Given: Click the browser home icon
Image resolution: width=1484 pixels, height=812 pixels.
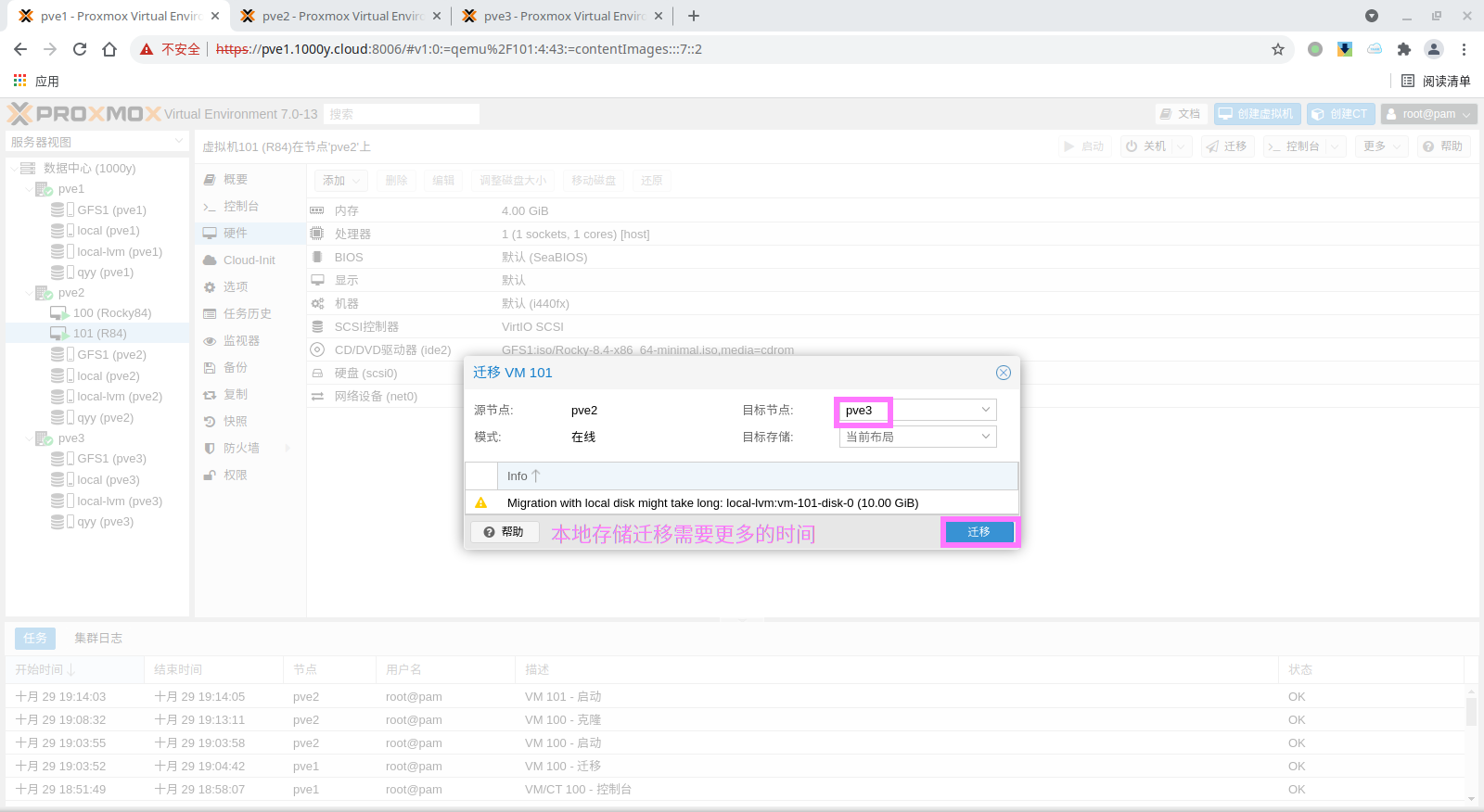Looking at the screenshot, I should pyautogui.click(x=109, y=49).
